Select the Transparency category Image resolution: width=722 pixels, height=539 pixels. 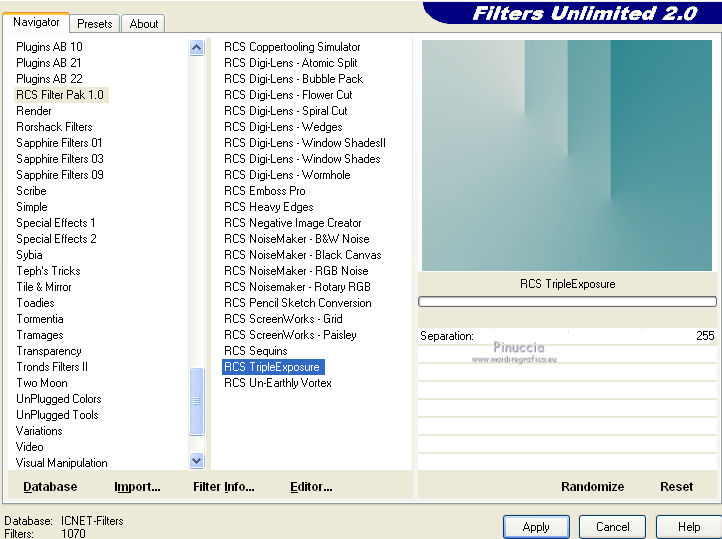click(49, 351)
